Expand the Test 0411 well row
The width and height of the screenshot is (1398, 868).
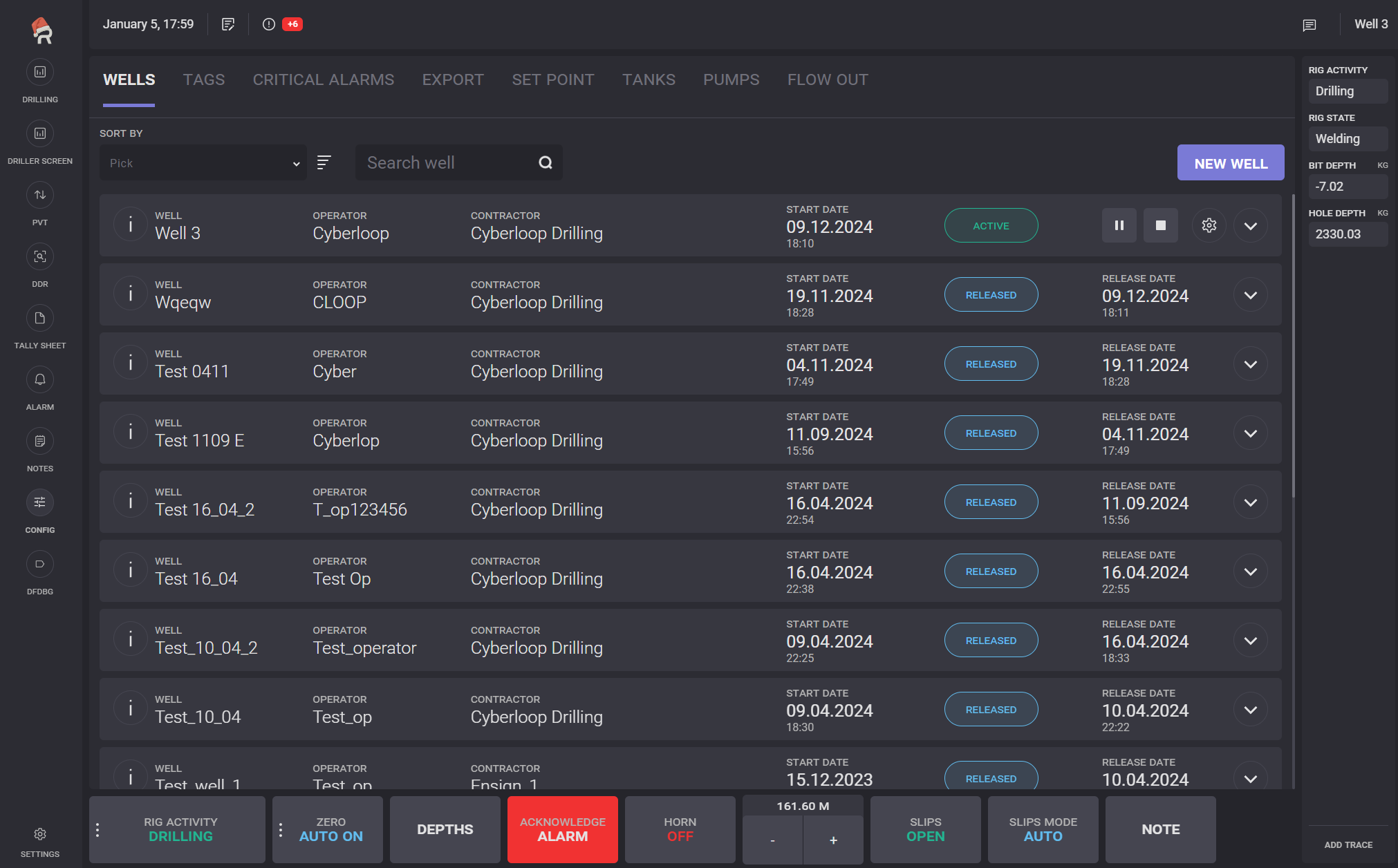(x=1250, y=364)
